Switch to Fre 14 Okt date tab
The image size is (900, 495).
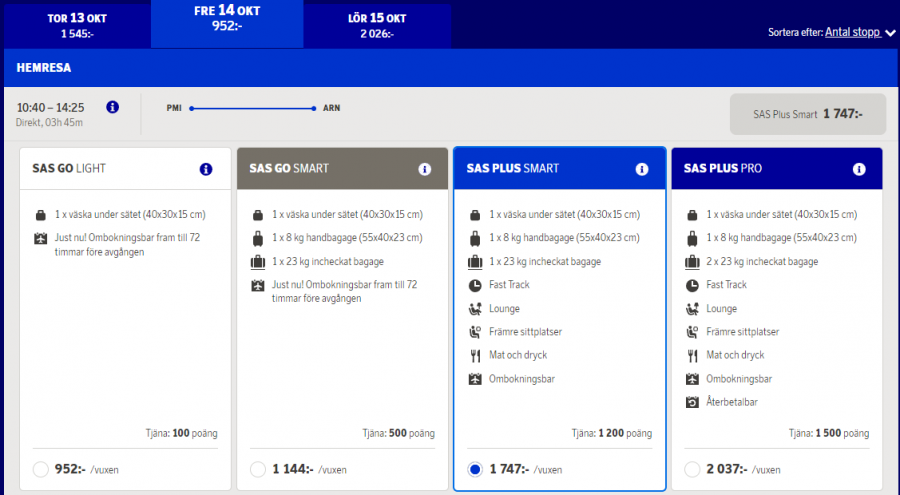[x=227, y=24]
